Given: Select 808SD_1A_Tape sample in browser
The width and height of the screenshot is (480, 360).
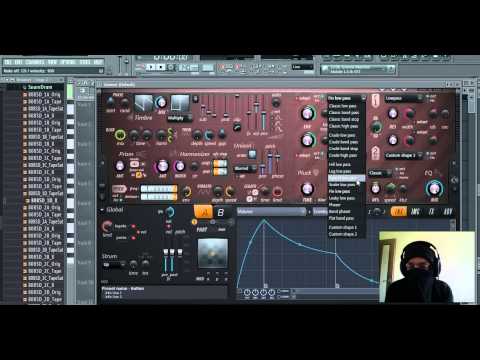Looking at the screenshot, I should 45,102.
